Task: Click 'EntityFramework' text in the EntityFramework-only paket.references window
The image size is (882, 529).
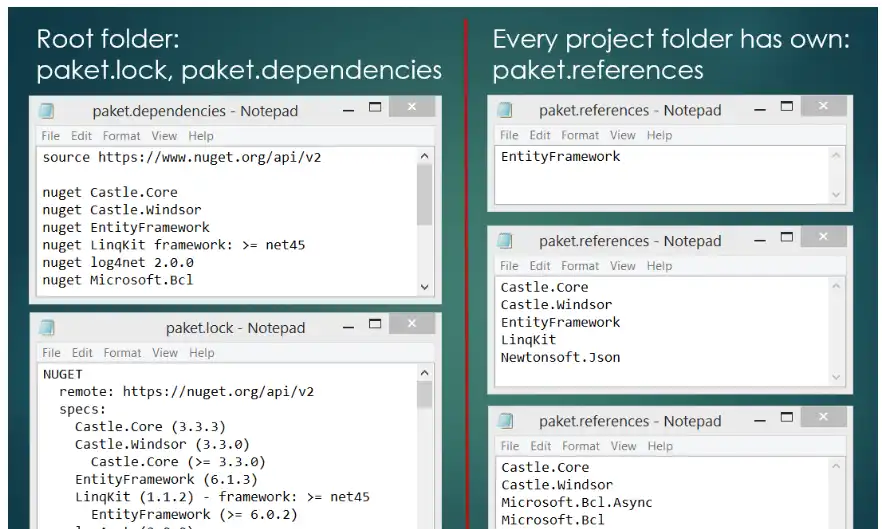Action: [x=561, y=156]
